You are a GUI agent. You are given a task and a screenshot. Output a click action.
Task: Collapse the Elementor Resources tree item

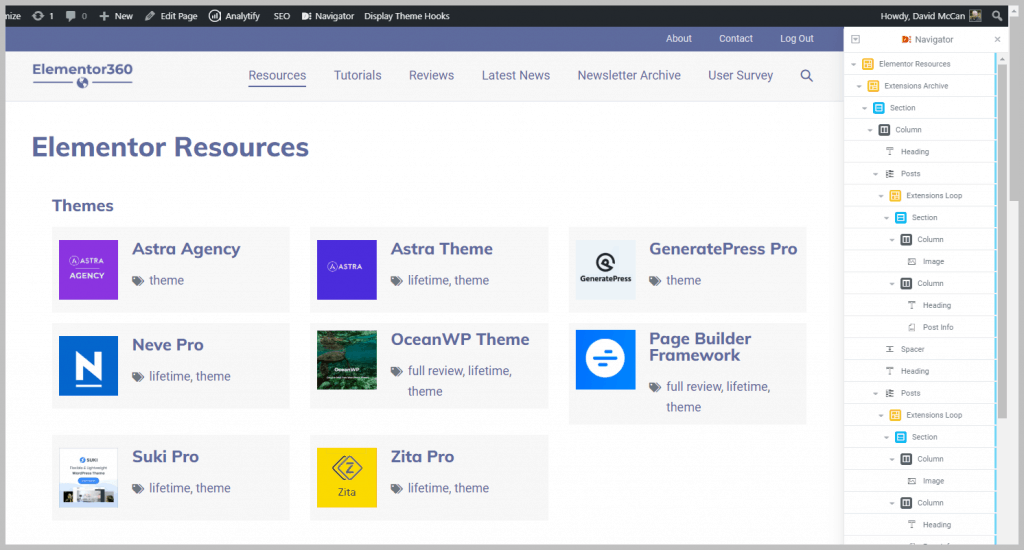tap(854, 64)
